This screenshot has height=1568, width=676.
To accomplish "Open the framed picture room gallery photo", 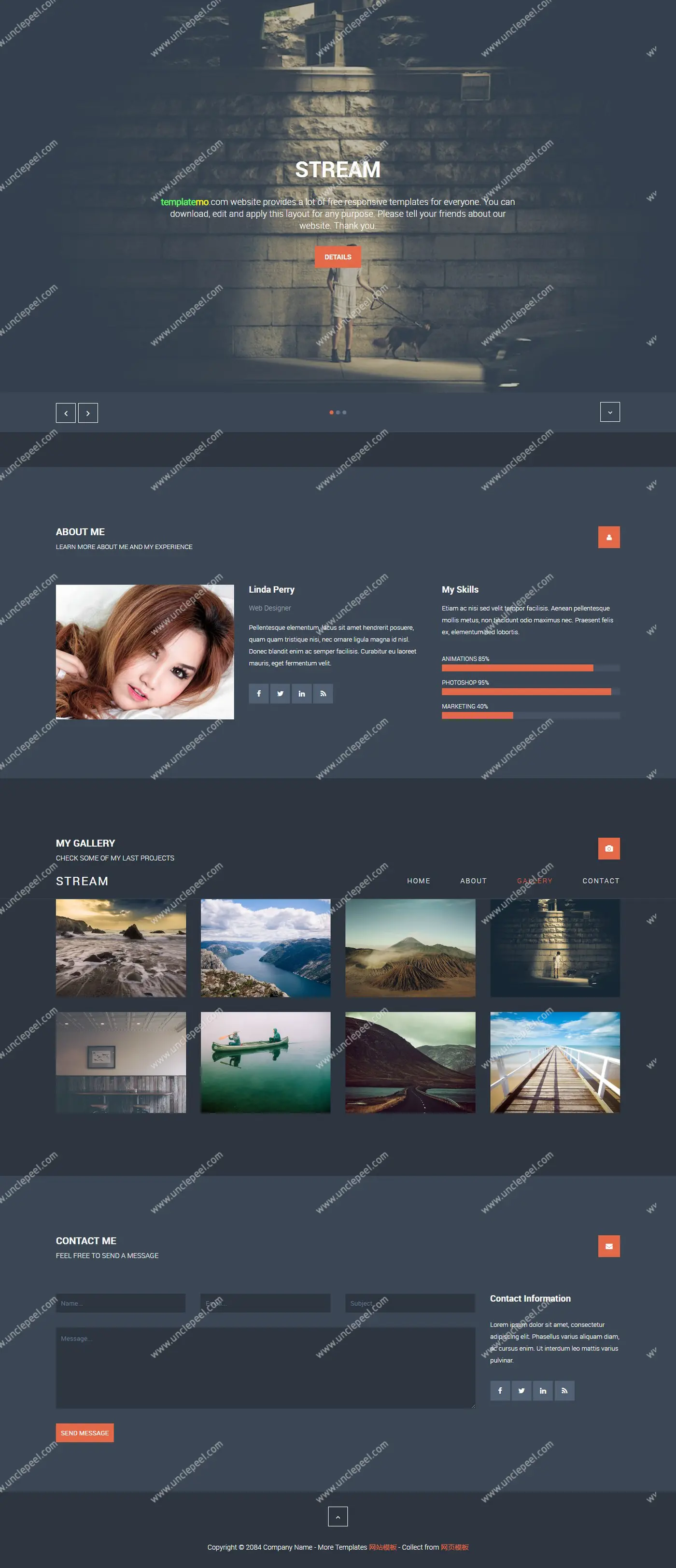I will (x=121, y=1062).
